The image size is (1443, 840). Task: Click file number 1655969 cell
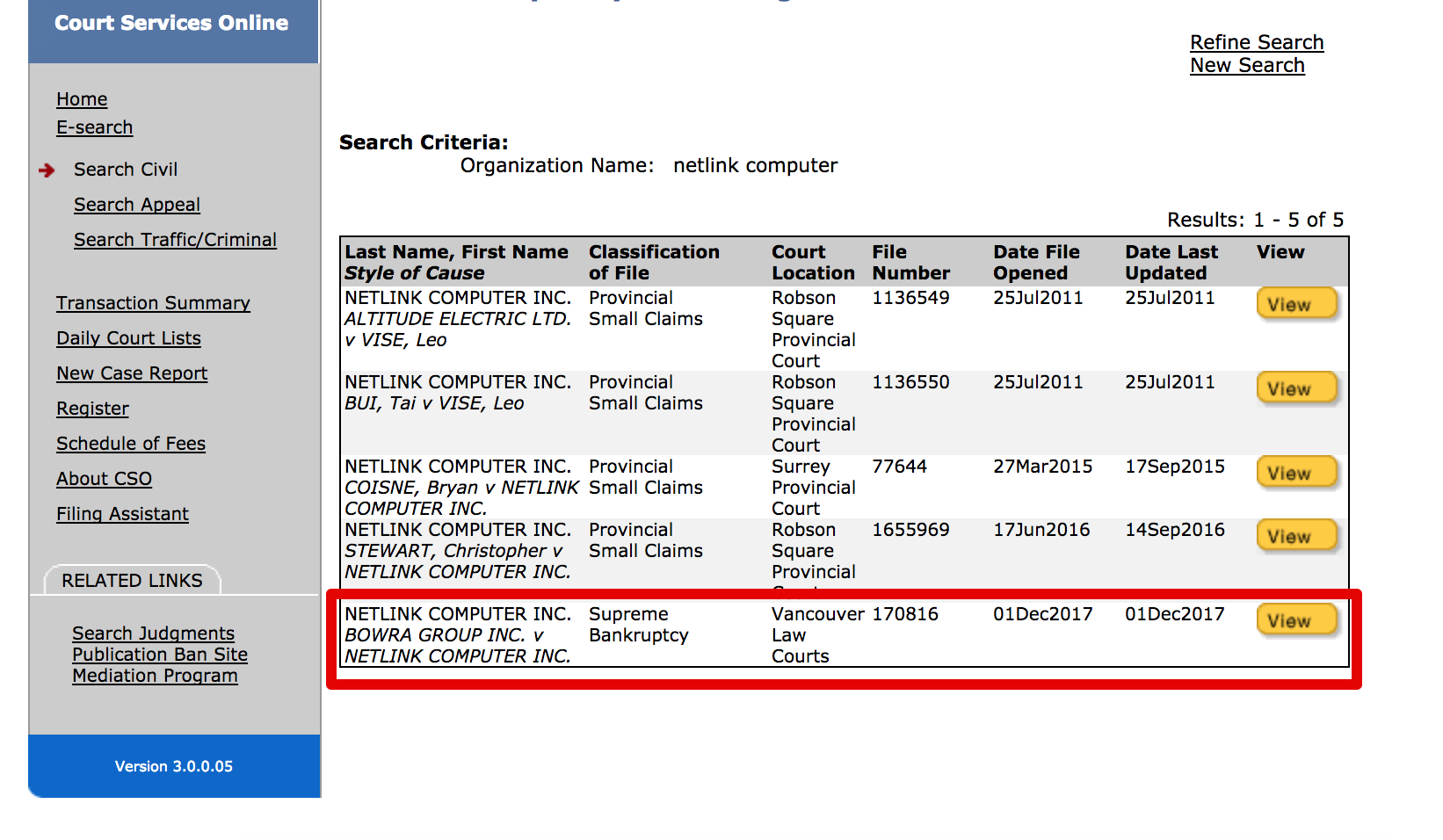point(910,530)
